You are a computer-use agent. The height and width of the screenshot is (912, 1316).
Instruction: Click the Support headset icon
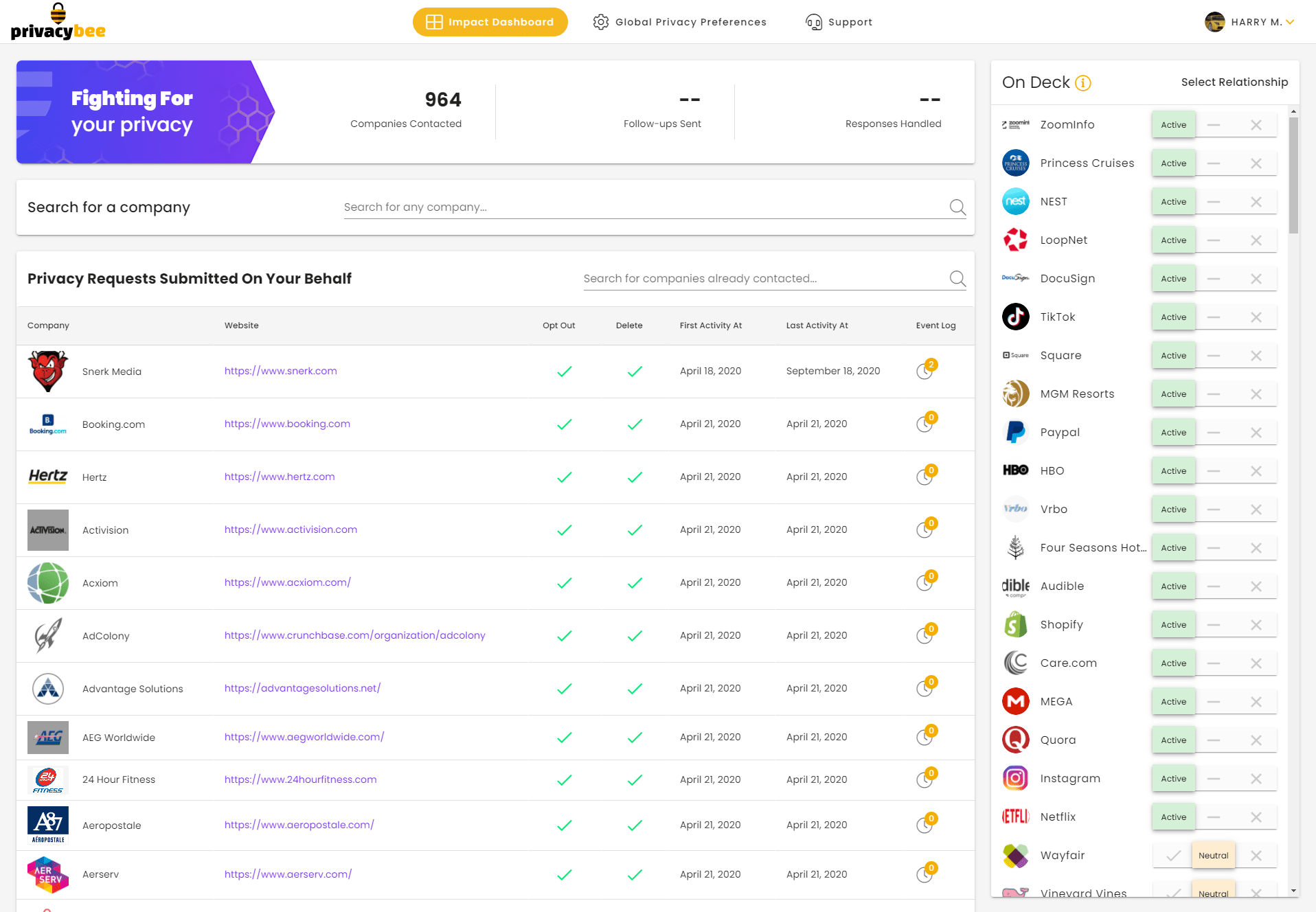point(814,21)
